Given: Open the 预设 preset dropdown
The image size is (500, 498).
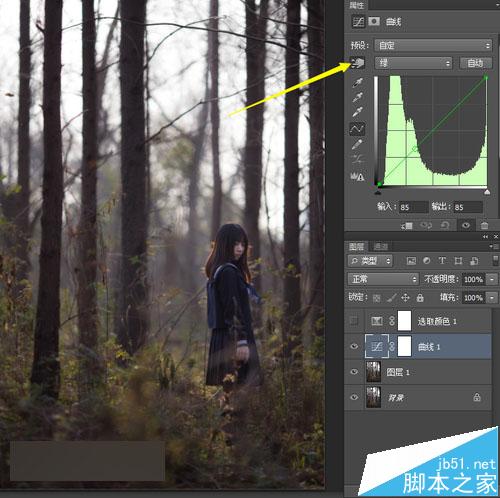Looking at the screenshot, I should coord(433,45).
